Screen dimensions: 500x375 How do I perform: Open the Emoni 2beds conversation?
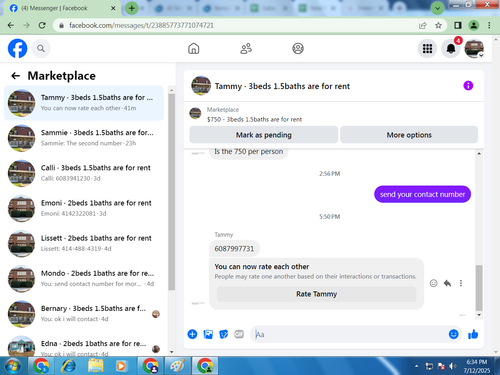point(84,208)
